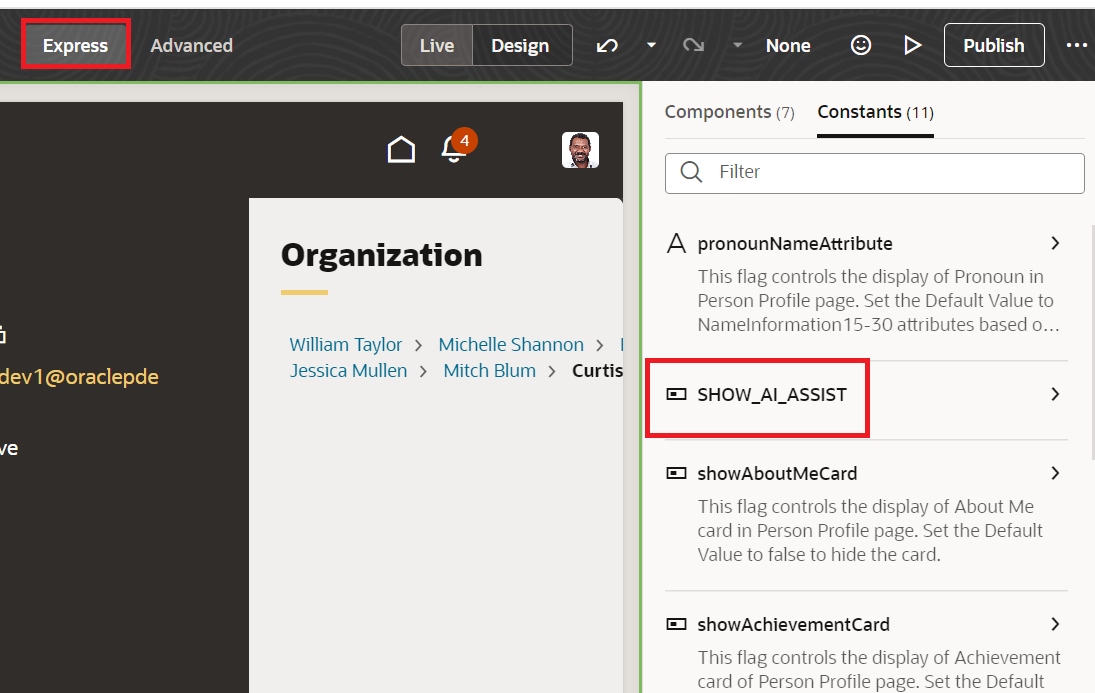Screen dimensions: 1095x693
Task: Expand the pronounNameAttribute constant
Action: click(1055, 243)
